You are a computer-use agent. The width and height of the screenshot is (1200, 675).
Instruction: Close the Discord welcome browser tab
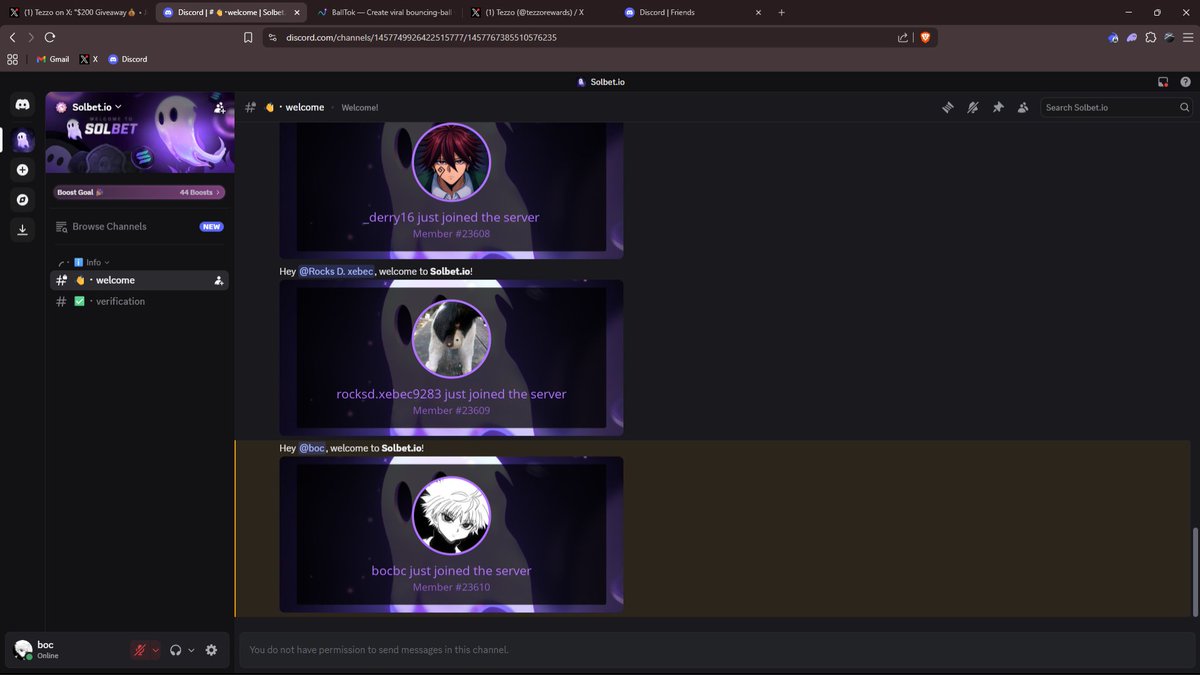(x=296, y=12)
